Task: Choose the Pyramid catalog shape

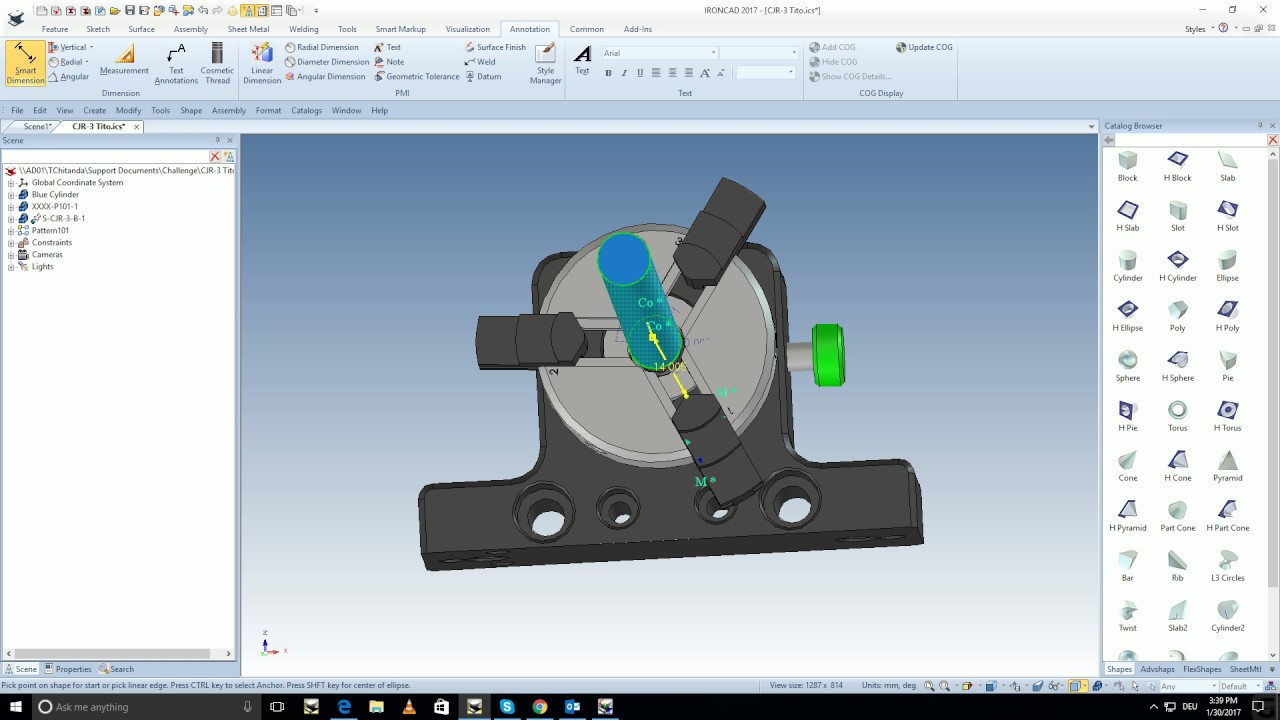Action: click(1228, 466)
